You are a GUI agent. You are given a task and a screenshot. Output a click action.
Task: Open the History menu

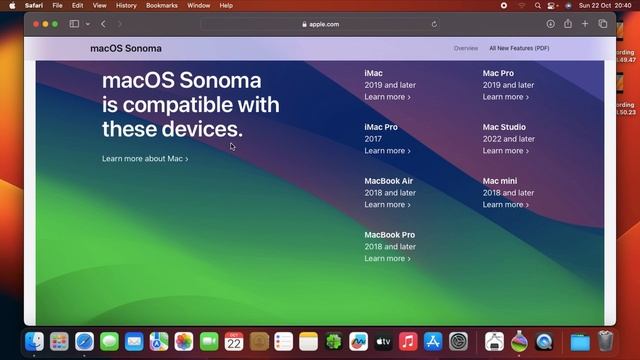[x=126, y=5]
